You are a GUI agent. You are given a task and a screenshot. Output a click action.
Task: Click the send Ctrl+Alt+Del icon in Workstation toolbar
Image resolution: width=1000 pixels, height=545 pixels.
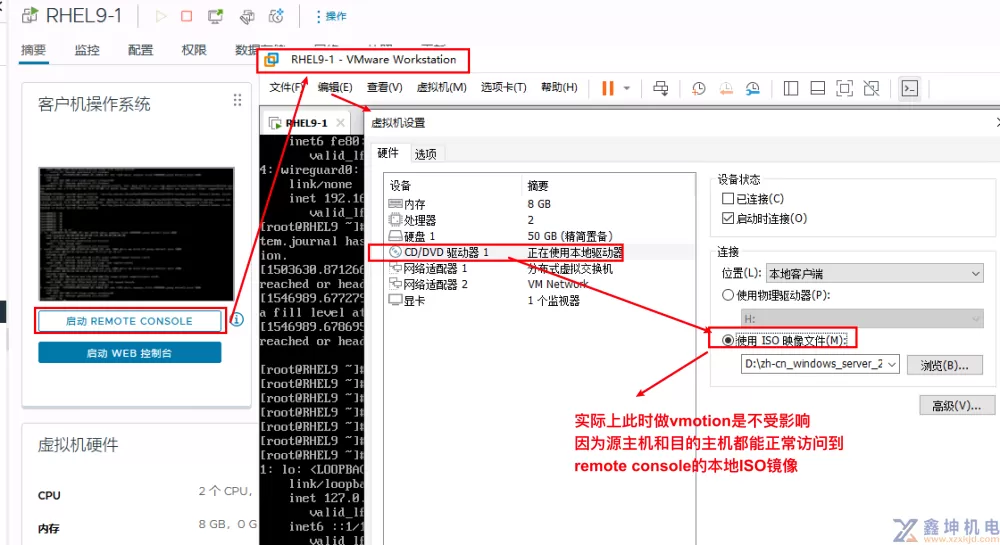[661, 88]
